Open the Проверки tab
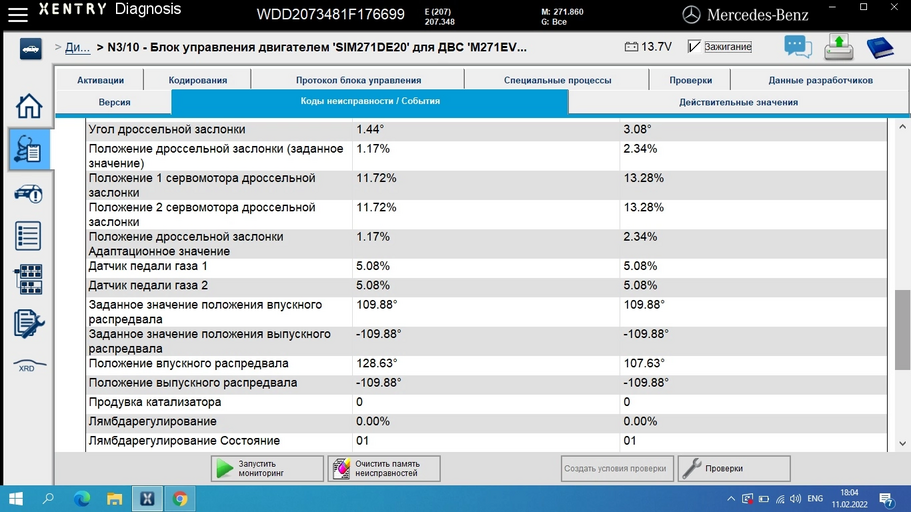The image size is (911, 512). pos(690,80)
